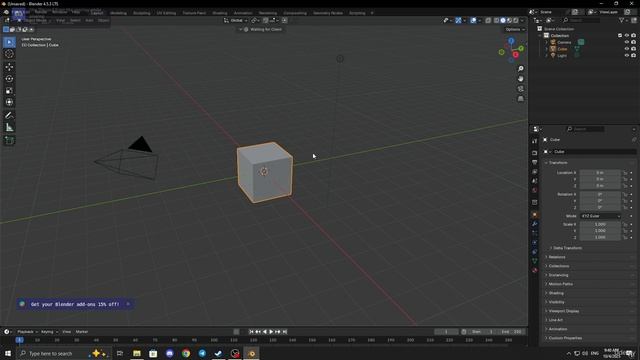Click the Scale X value field
The image size is (640, 360).
[x=600, y=224]
